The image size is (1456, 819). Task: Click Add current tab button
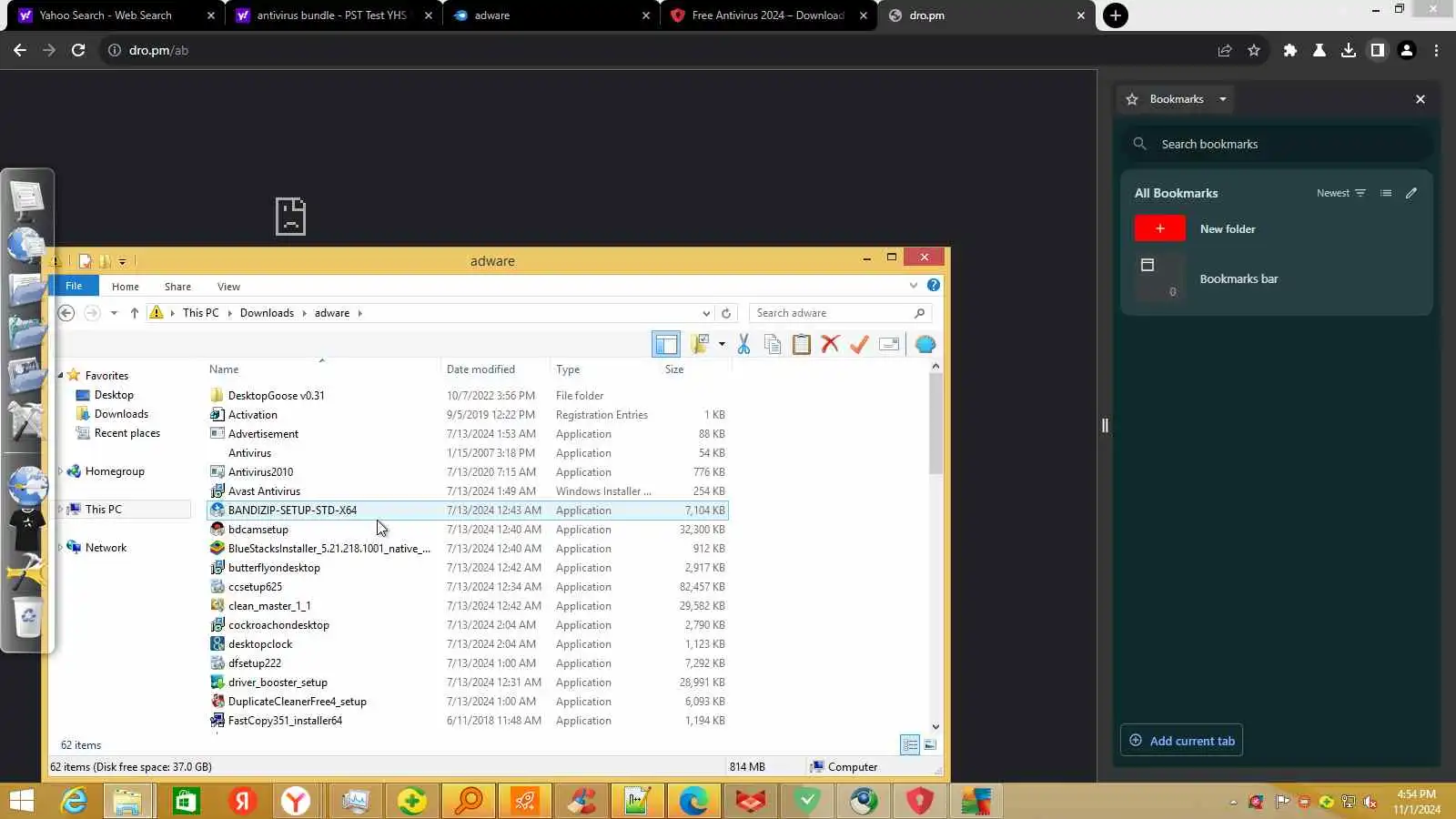[1181, 741]
